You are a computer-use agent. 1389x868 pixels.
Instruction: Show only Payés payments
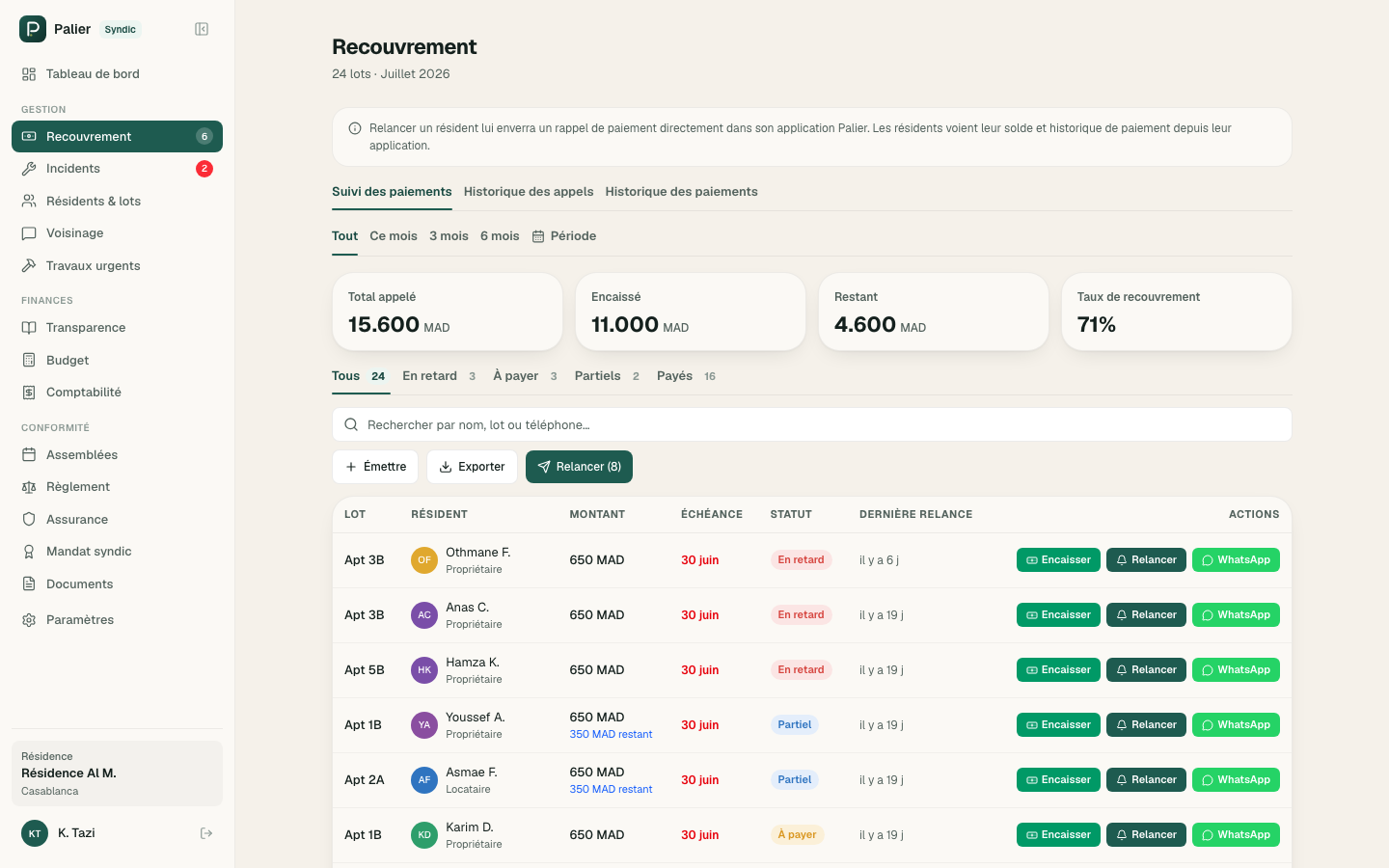(686, 376)
